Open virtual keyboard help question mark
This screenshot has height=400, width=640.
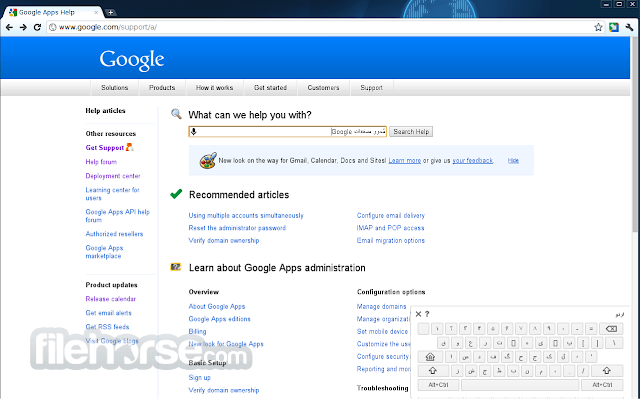[427, 314]
